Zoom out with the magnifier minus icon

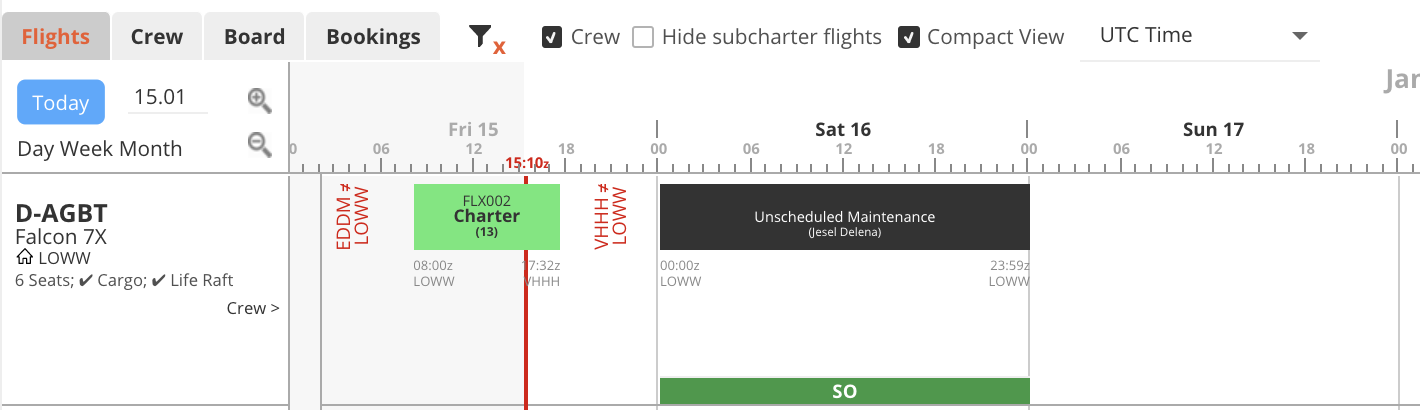(x=260, y=145)
